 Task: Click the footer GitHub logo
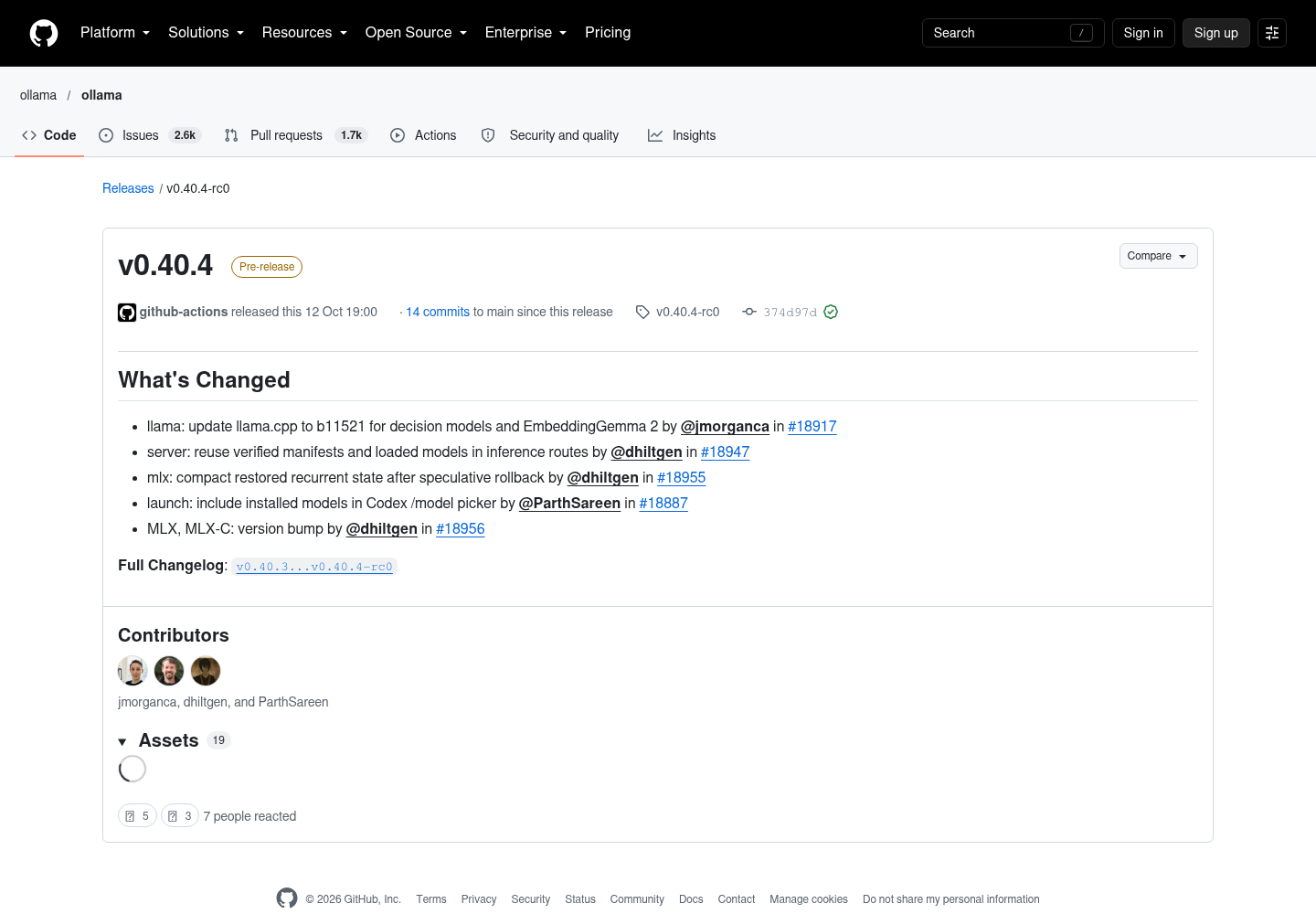pyautogui.click(x=287, y=898)
